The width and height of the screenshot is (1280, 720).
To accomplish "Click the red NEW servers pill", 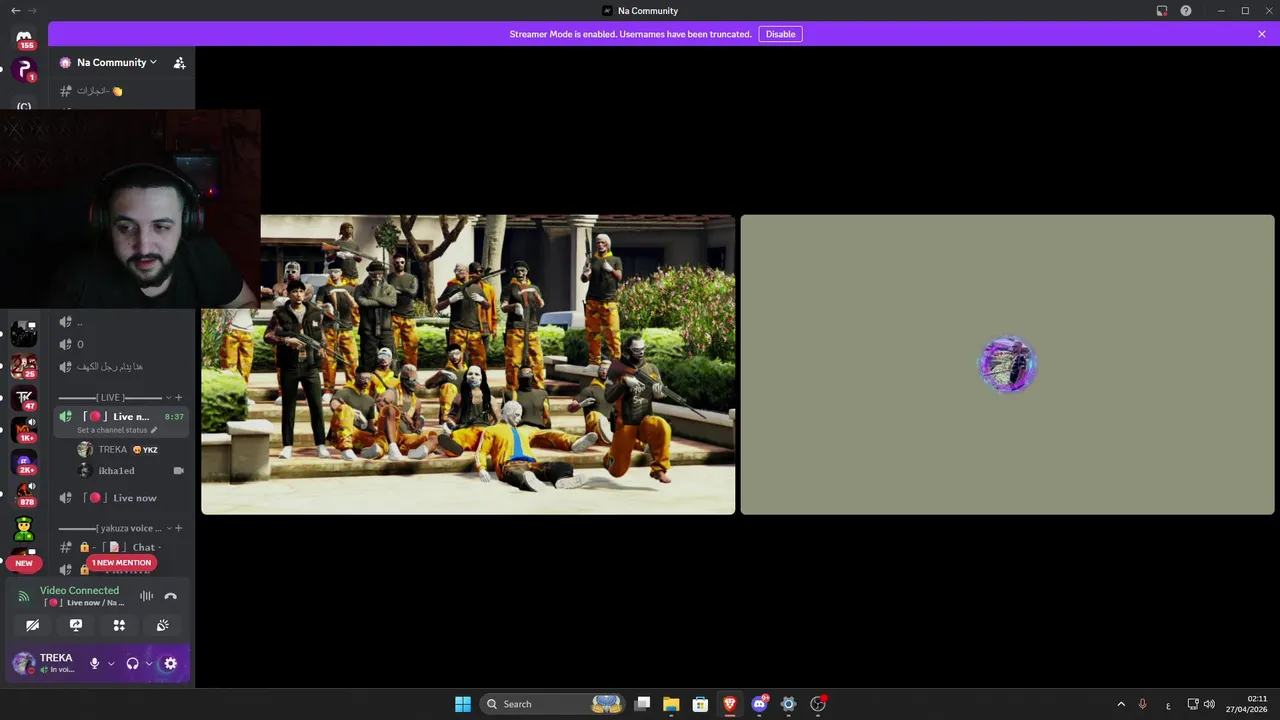I will tap(24, 563).
